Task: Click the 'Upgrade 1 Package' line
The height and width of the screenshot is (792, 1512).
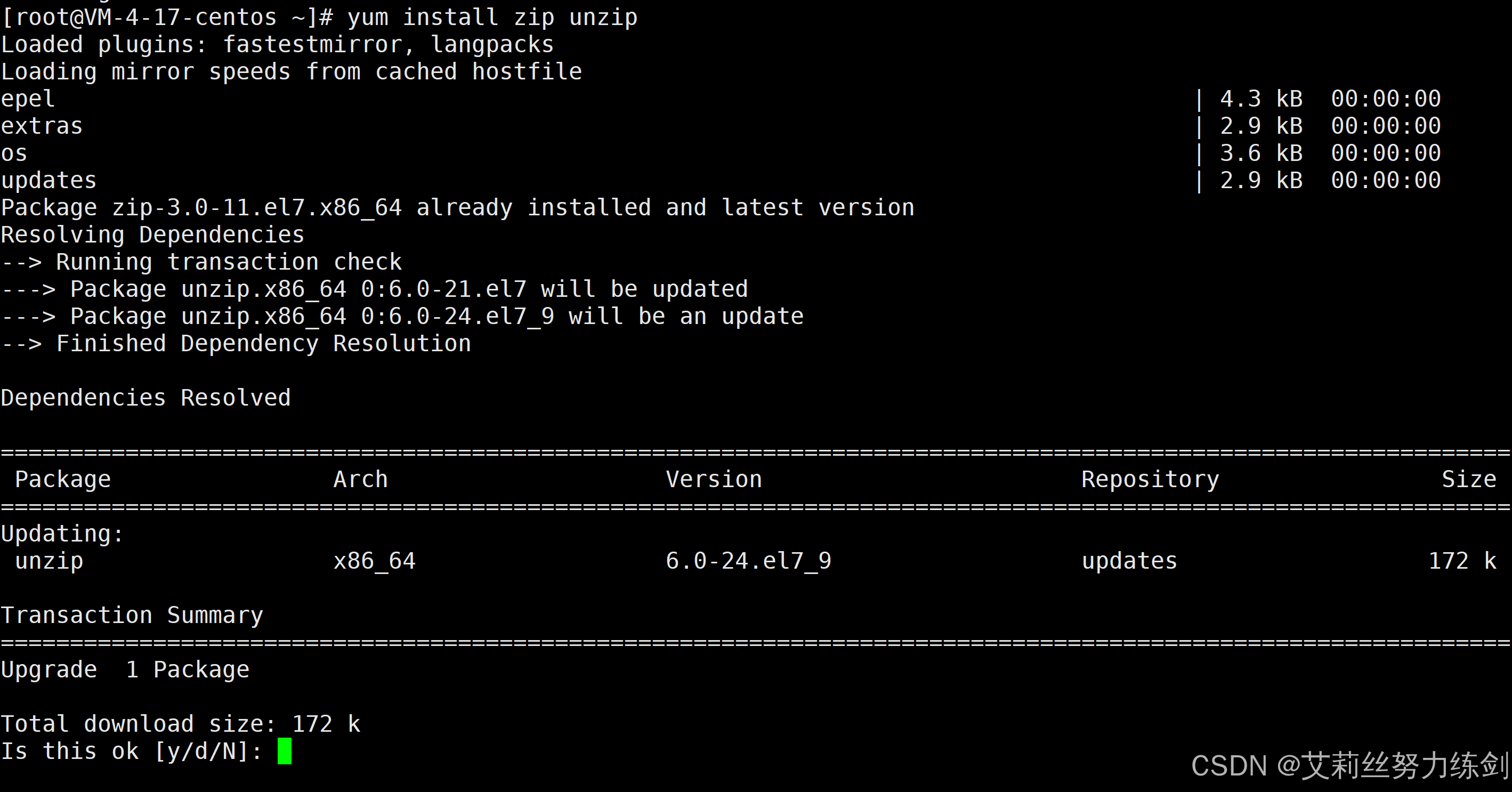Action: coord(125,670)
